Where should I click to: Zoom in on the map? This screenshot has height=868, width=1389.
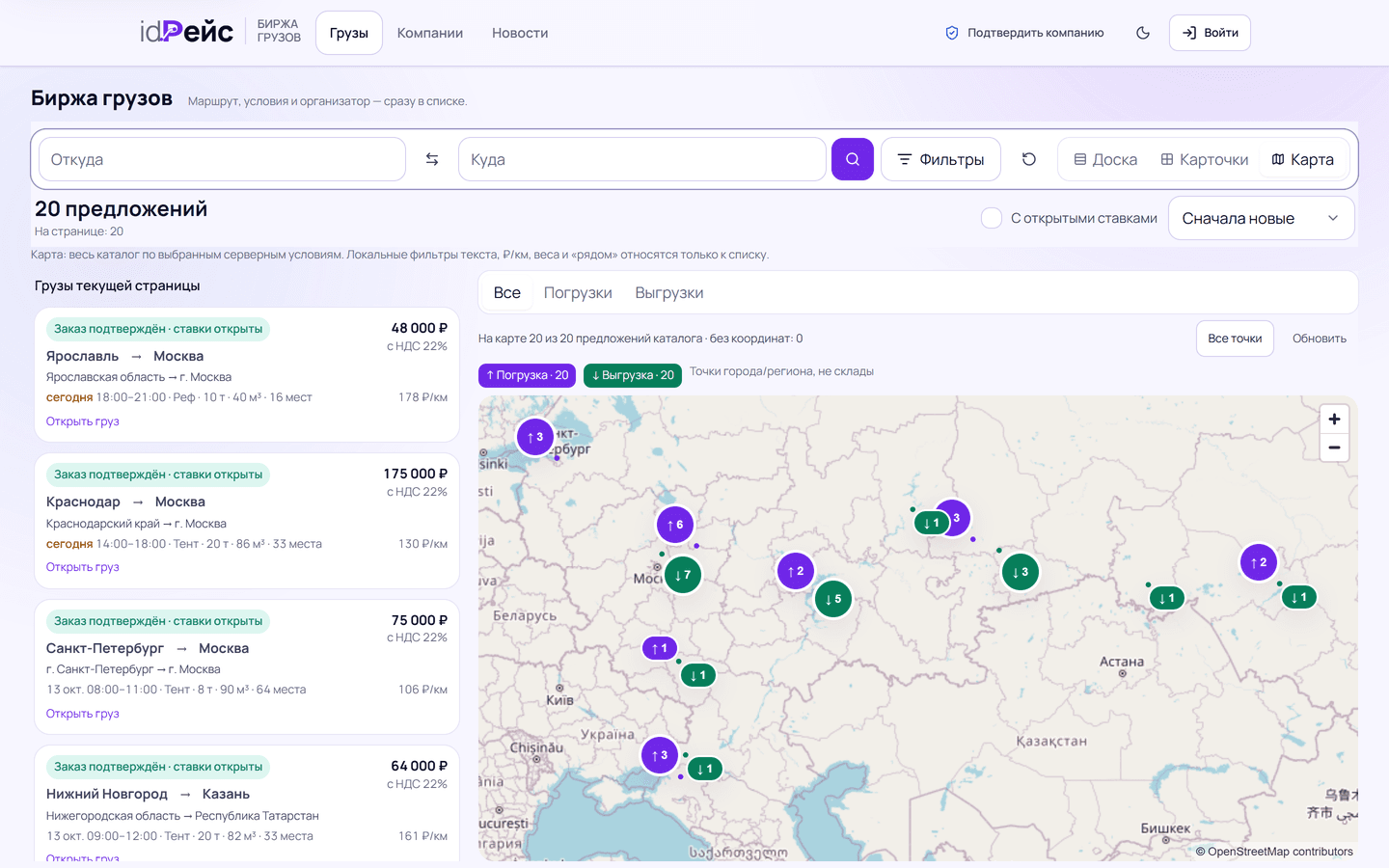(x=1334, y=420)
